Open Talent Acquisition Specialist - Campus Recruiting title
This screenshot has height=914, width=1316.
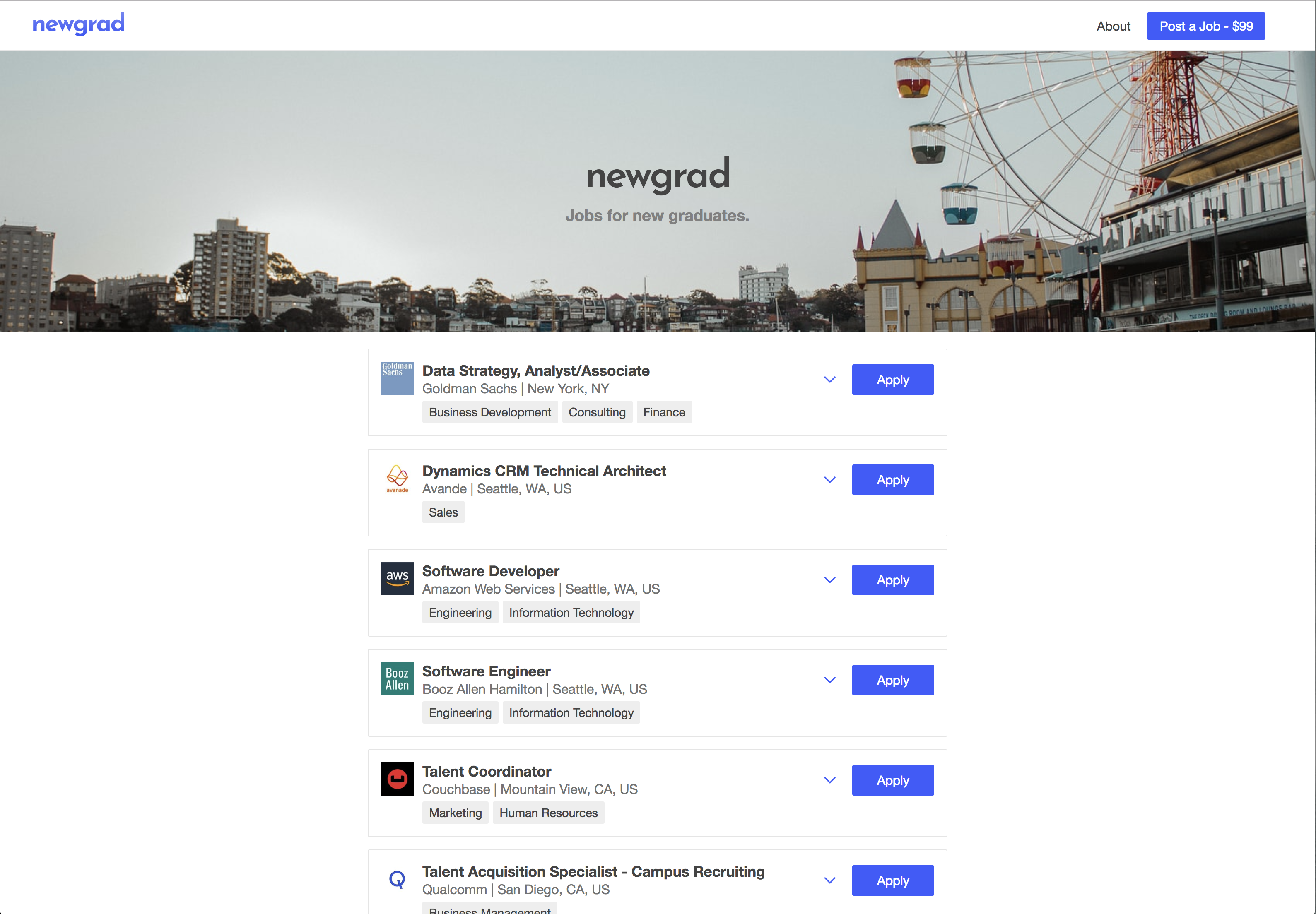click(593, 872)
